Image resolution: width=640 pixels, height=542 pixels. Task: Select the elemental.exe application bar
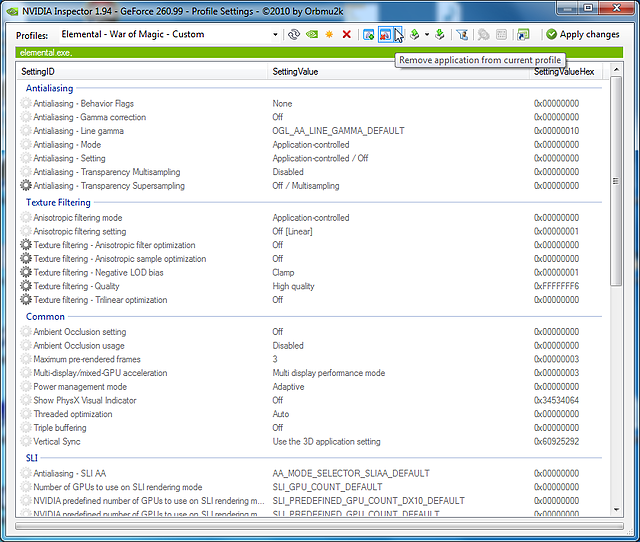point(319,53)
